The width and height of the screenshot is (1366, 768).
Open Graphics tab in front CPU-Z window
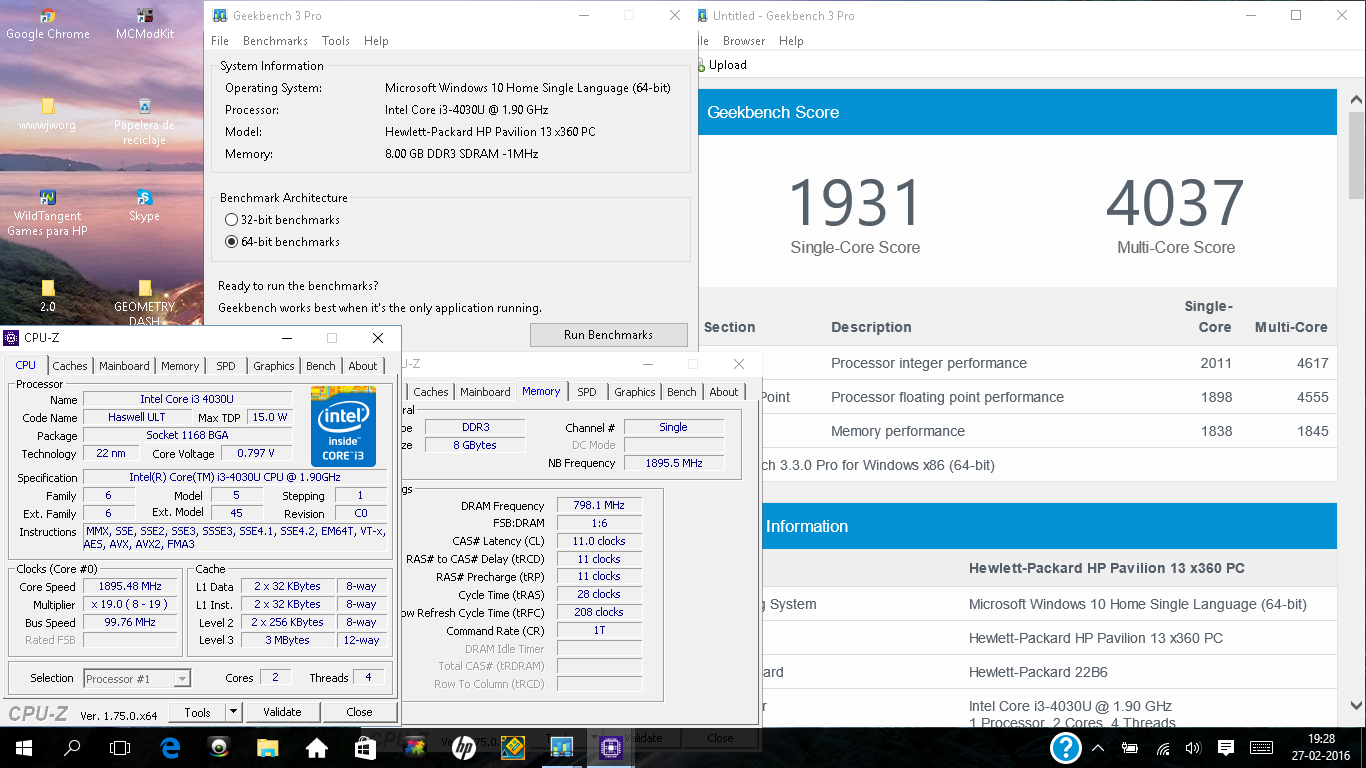click(273, 366)
